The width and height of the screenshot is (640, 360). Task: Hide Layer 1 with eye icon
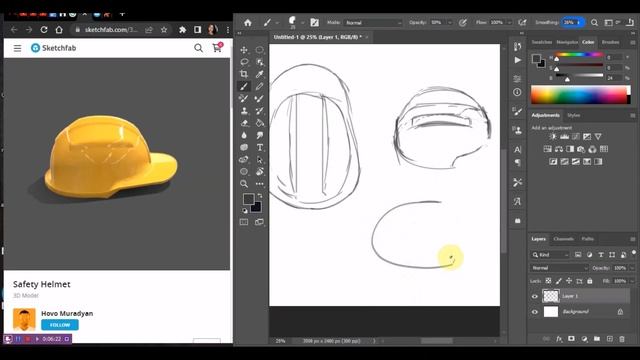point(535,296)
